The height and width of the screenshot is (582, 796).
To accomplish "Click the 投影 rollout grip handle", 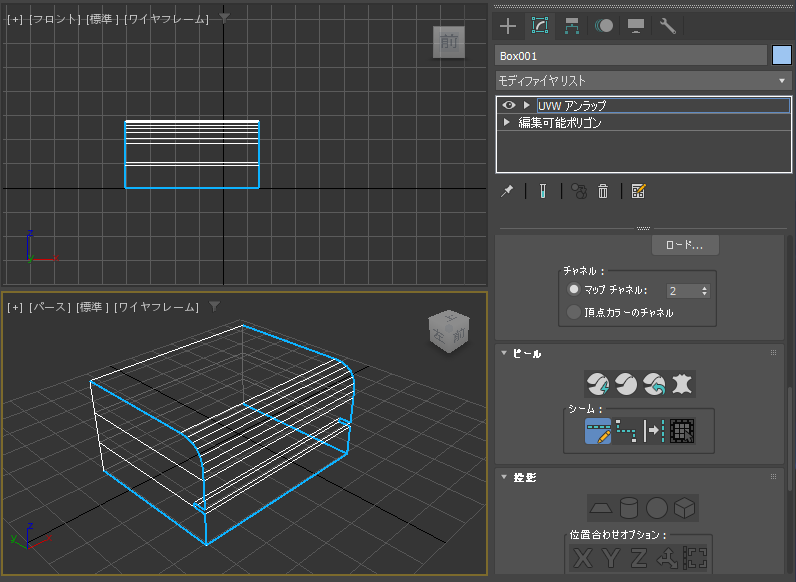I will [x=773, y=476].
